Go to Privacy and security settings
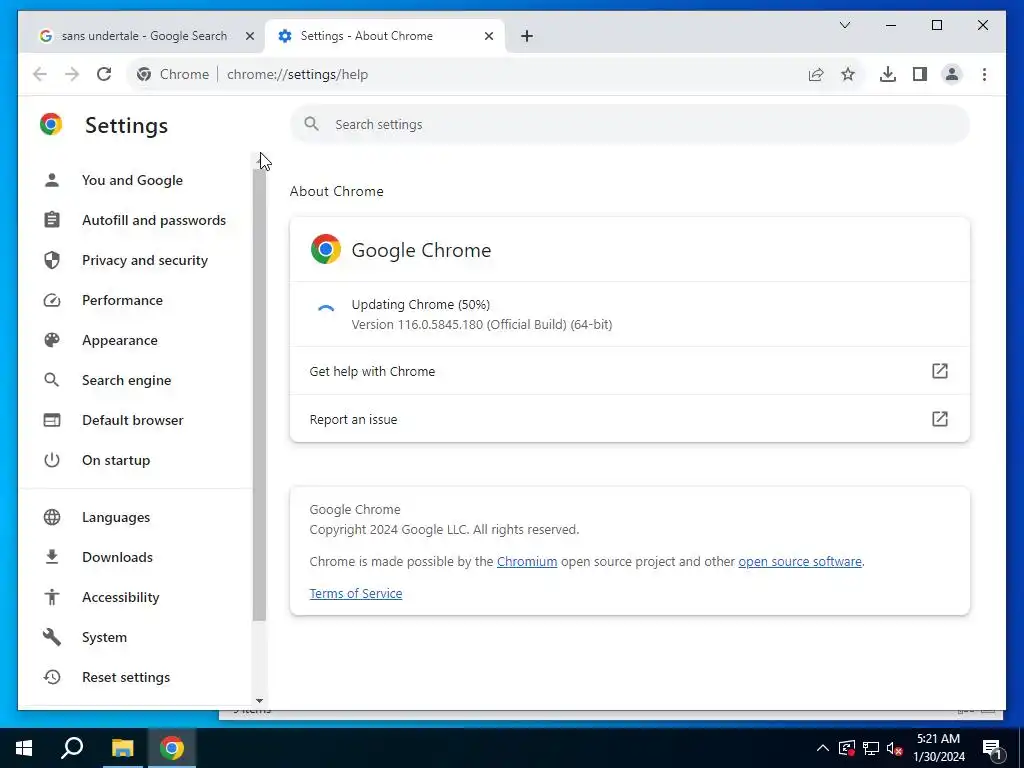This screenshot has height=768, width=1024. pos(144,260)
